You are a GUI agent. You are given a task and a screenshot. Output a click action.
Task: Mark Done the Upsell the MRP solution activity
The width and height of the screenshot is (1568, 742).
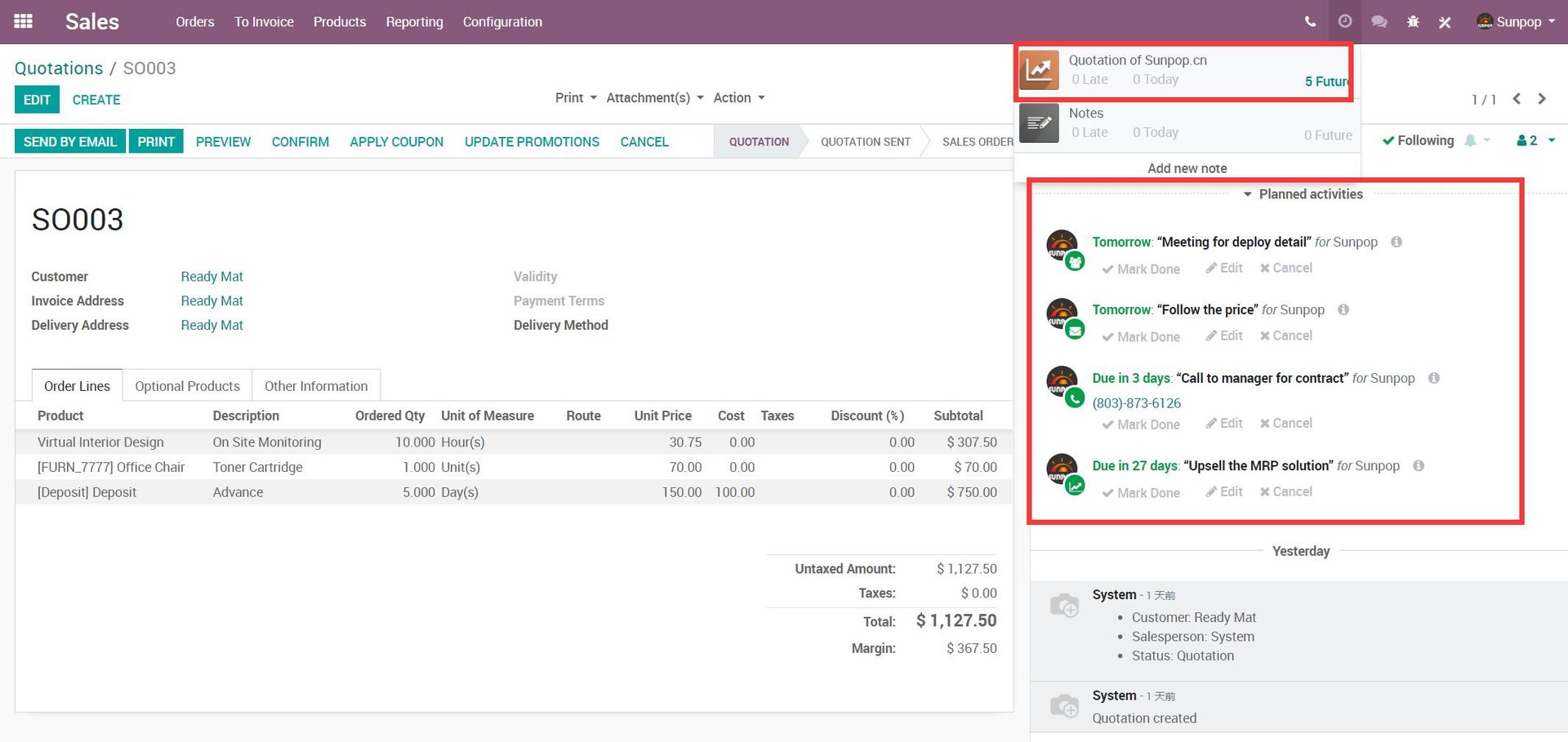pos(1141,493)
